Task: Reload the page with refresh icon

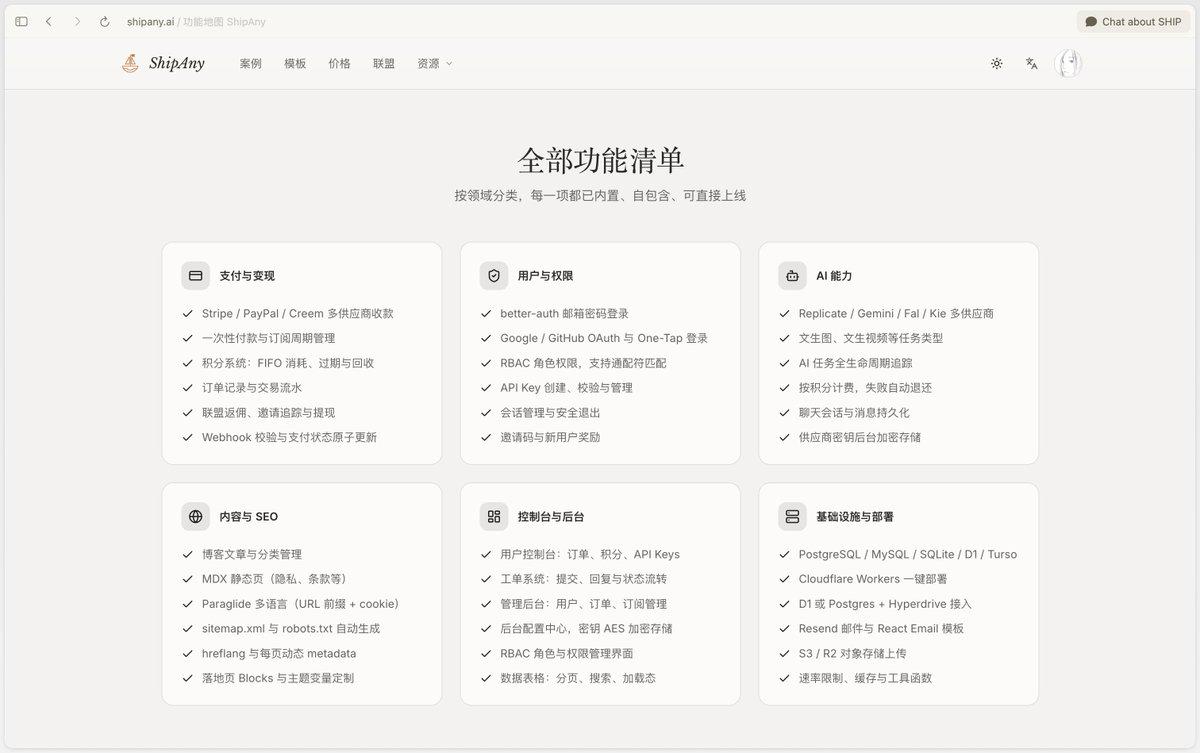Action: [x=105, y=21]
